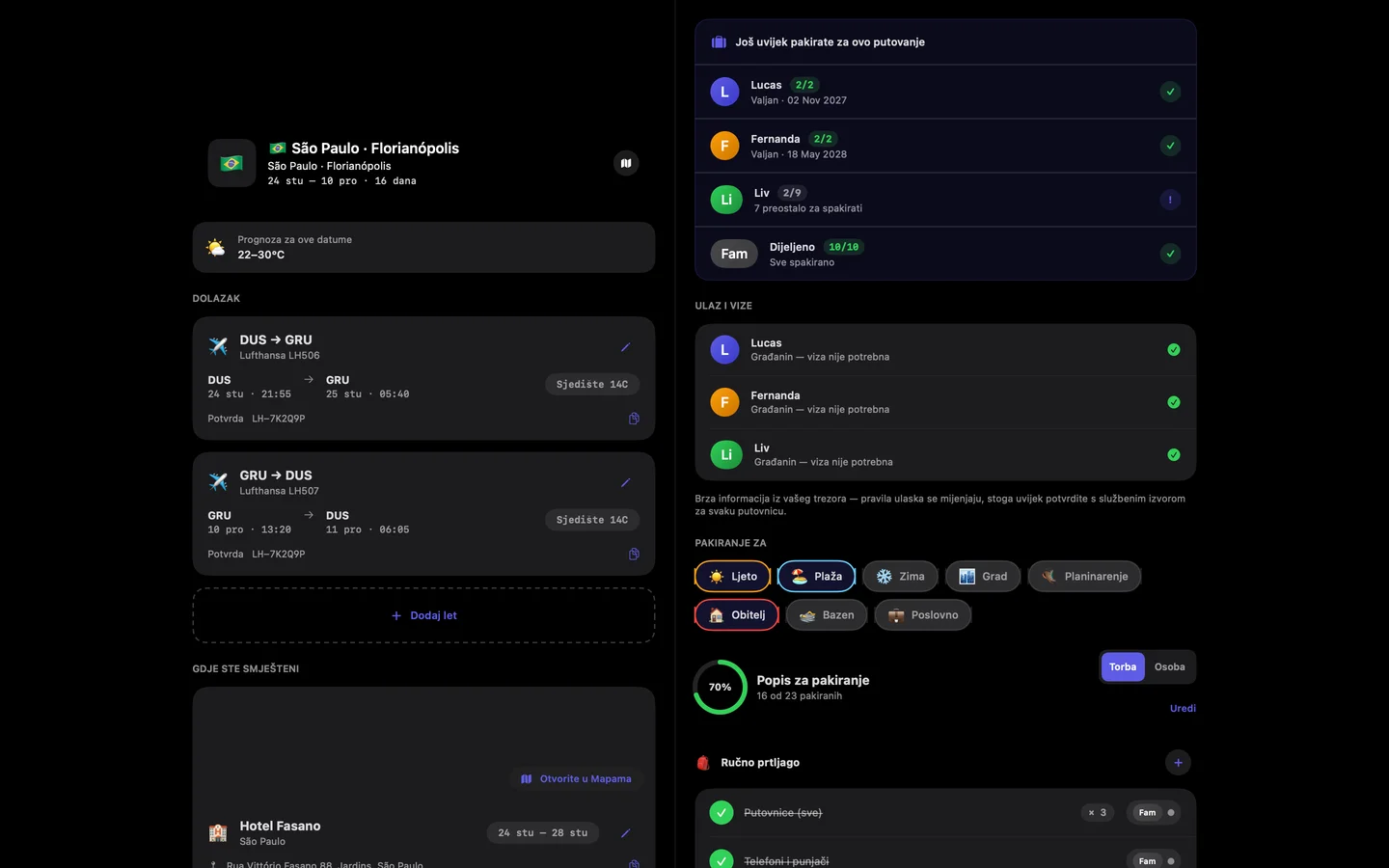Copy confirmation code of Lufthansa LH507
The height and width of the screenshot is (868, 1389).
click(x=634, y=555)
